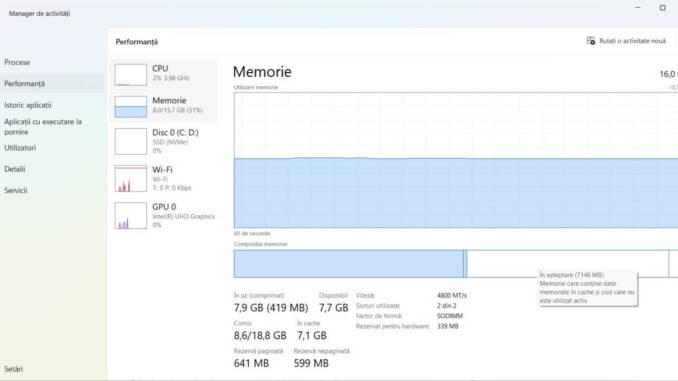Image resolution: width=678 pixels, height=381 pixels.
Task: Click the Performanță page header title
Action: tap(137, 42)
